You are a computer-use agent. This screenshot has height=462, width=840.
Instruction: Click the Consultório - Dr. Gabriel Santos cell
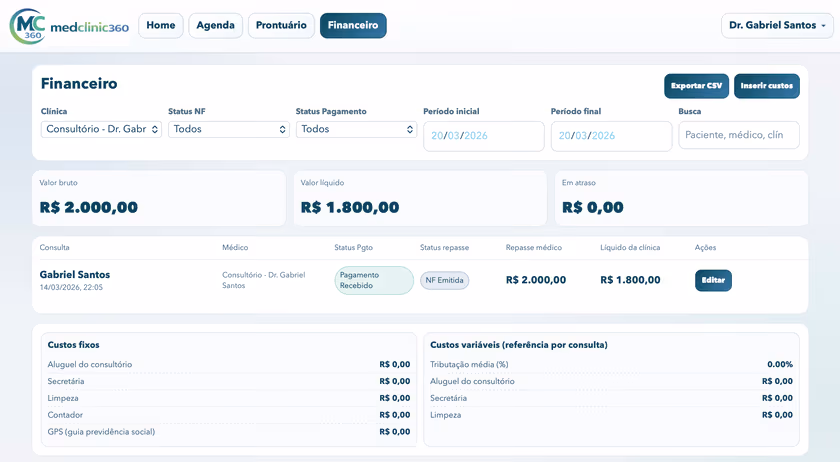pyautogui.click(x=264, y=280)
